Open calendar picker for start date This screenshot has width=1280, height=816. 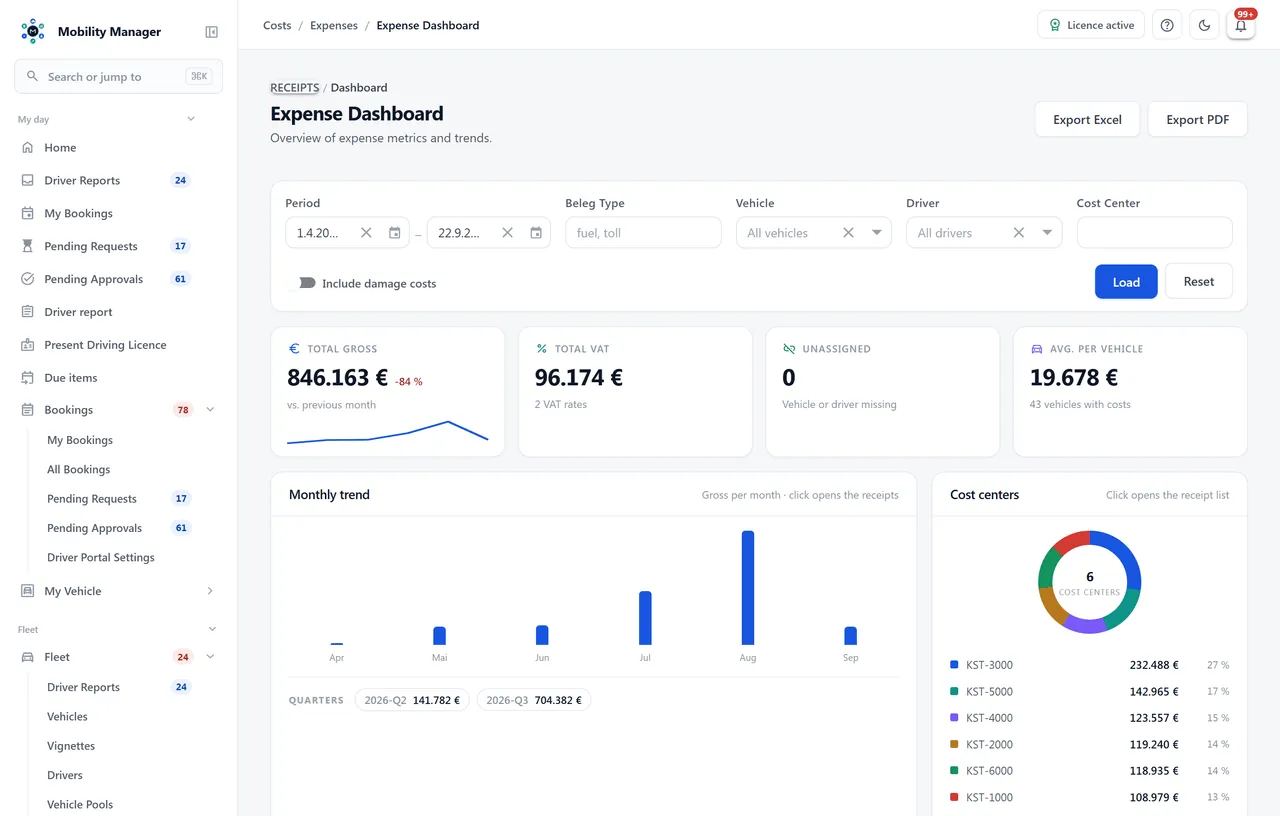pos(395,233)
